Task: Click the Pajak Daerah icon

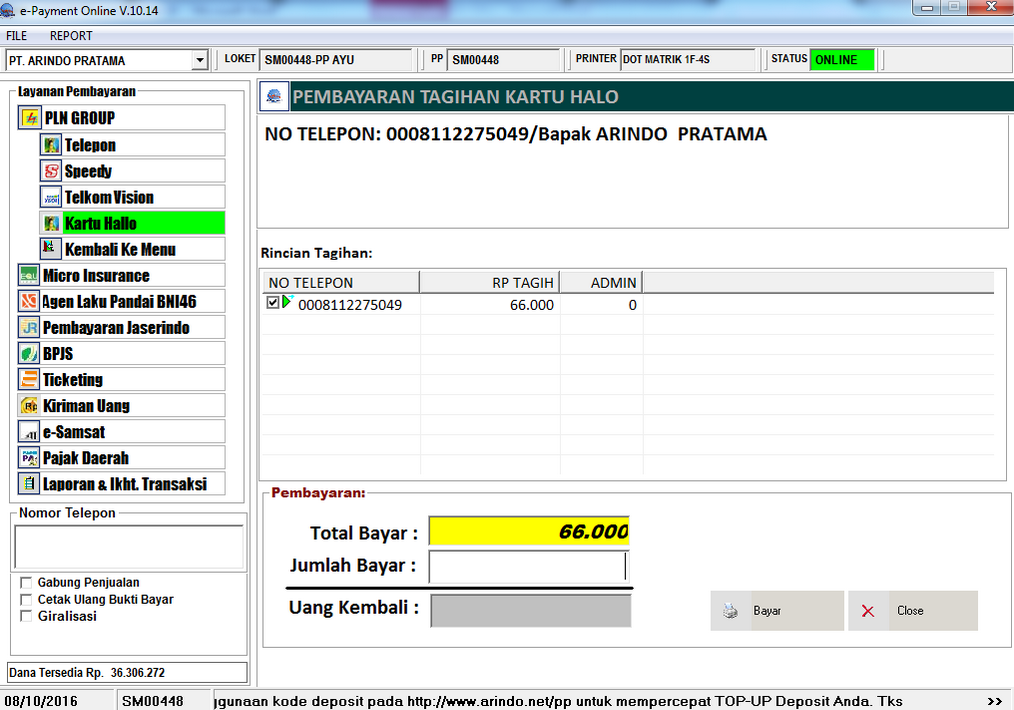Action: (x=28, y=458)
